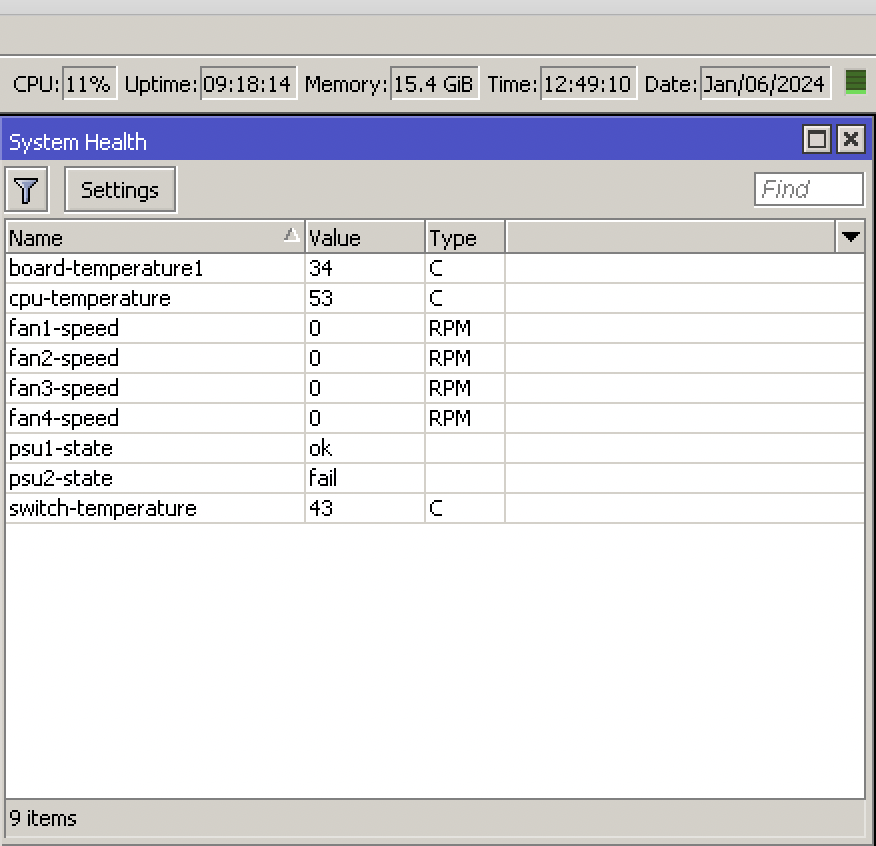Screen dimensions: 876x846
Task: Open health Settings
Action: [x=119, y=189]
